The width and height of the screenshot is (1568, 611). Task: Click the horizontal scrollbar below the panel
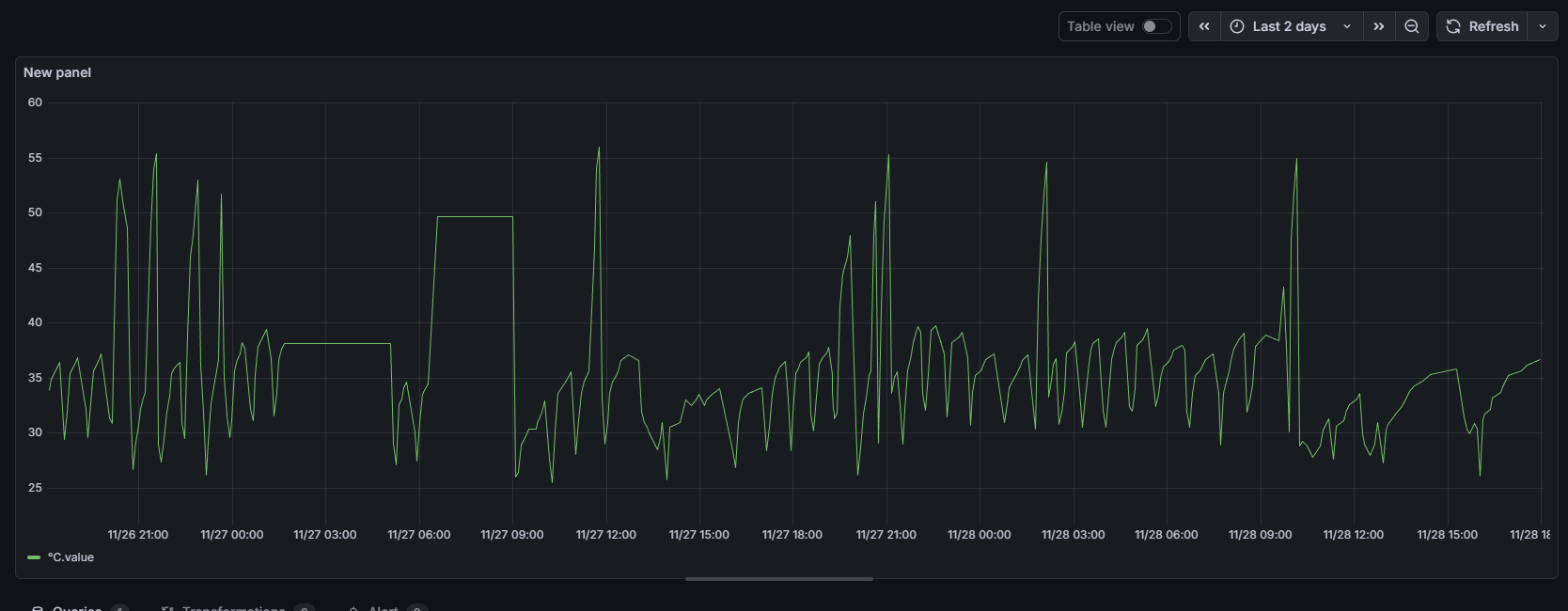[778, 579]
